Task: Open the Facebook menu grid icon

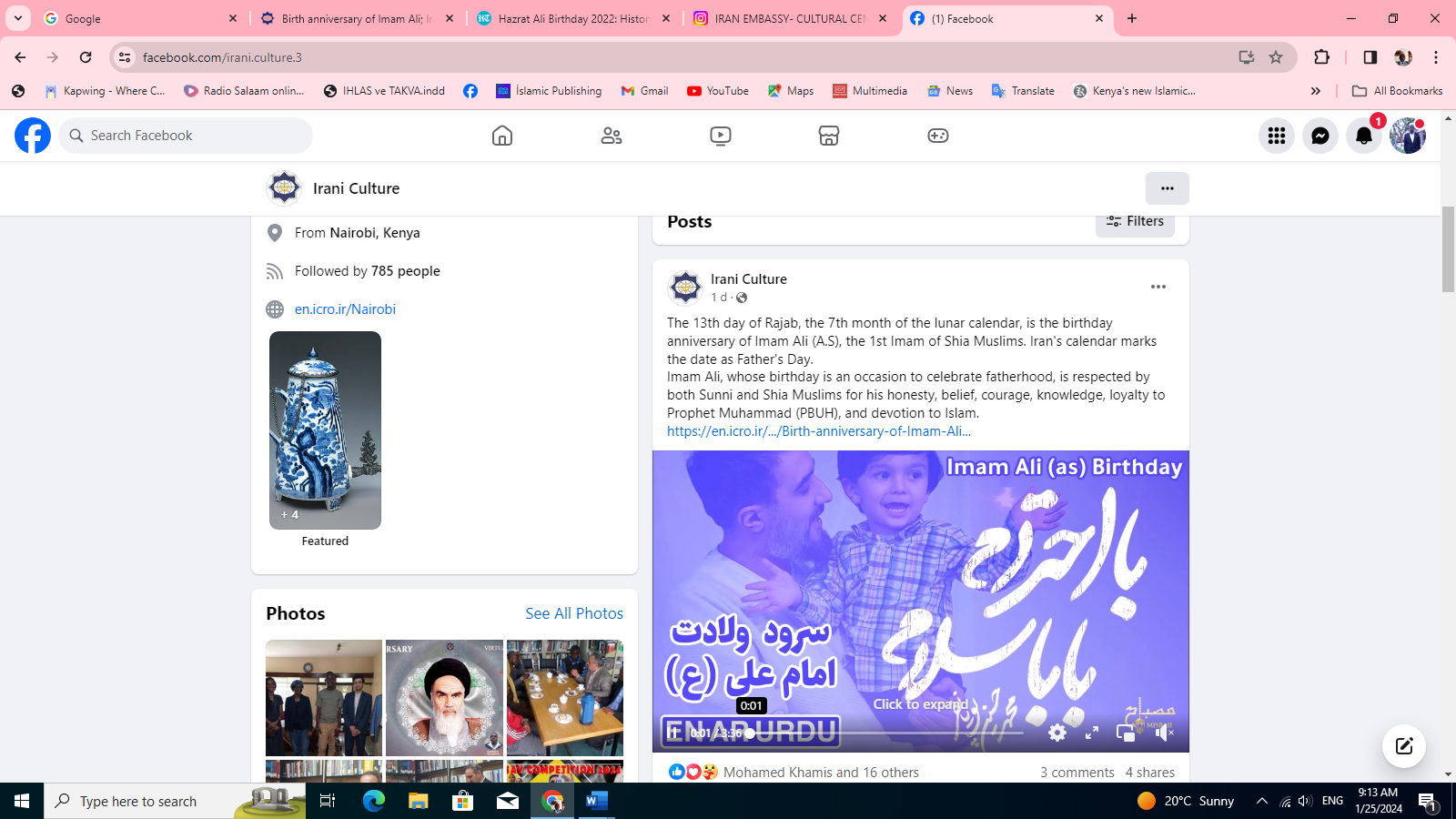Action: (x=1276, y=136)
